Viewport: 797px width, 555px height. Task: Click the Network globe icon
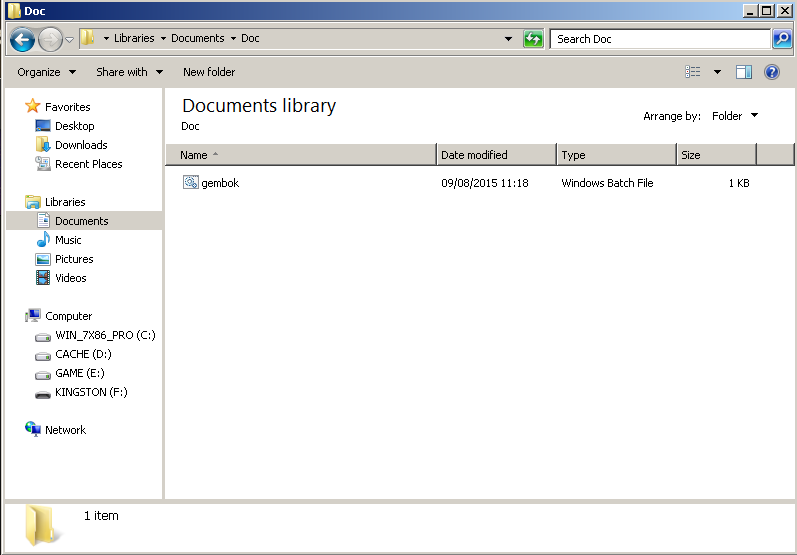[33, 429]
